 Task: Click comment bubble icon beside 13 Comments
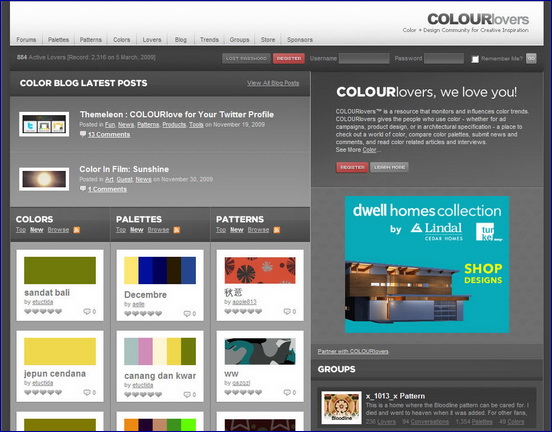click(83, 134)
